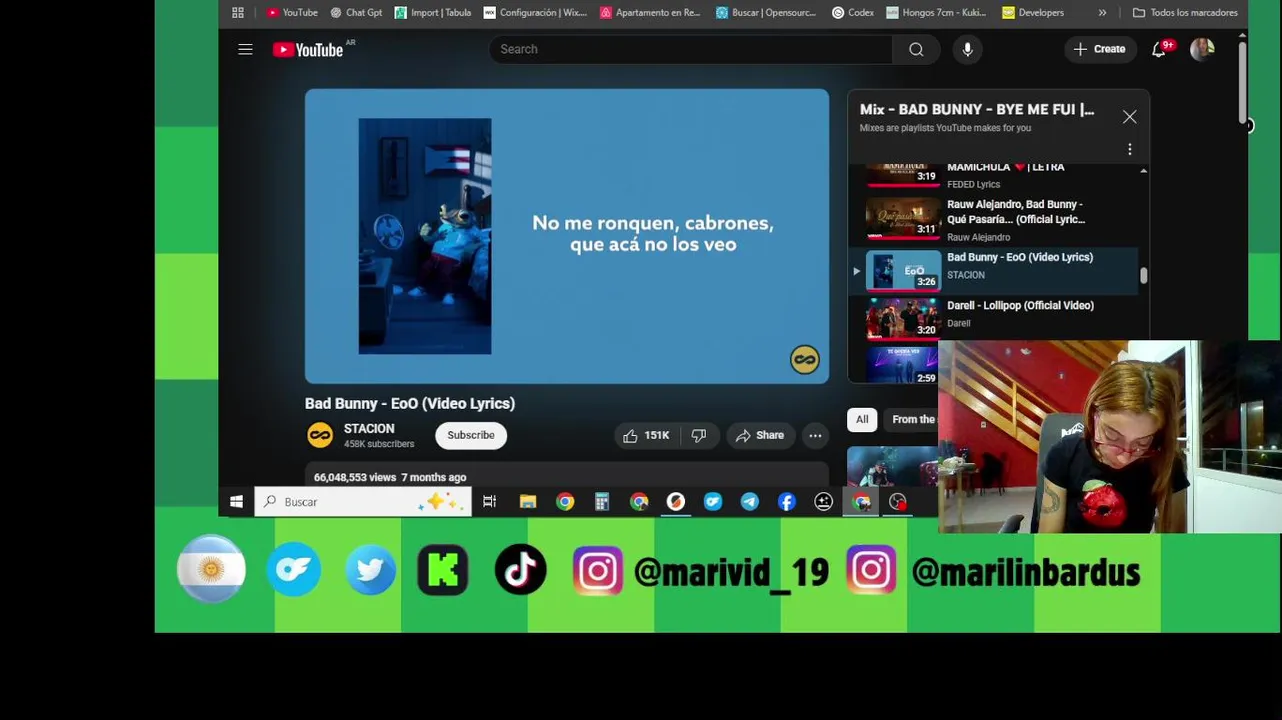Select Bad Bunny - EoO (Video Lyrics) playlist item

[x=995, y=270]
